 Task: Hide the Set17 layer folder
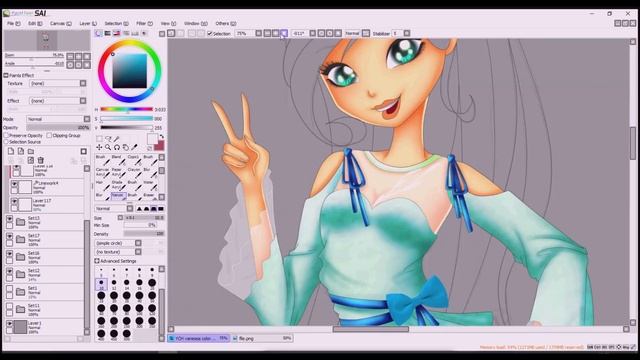pos(9,236)
